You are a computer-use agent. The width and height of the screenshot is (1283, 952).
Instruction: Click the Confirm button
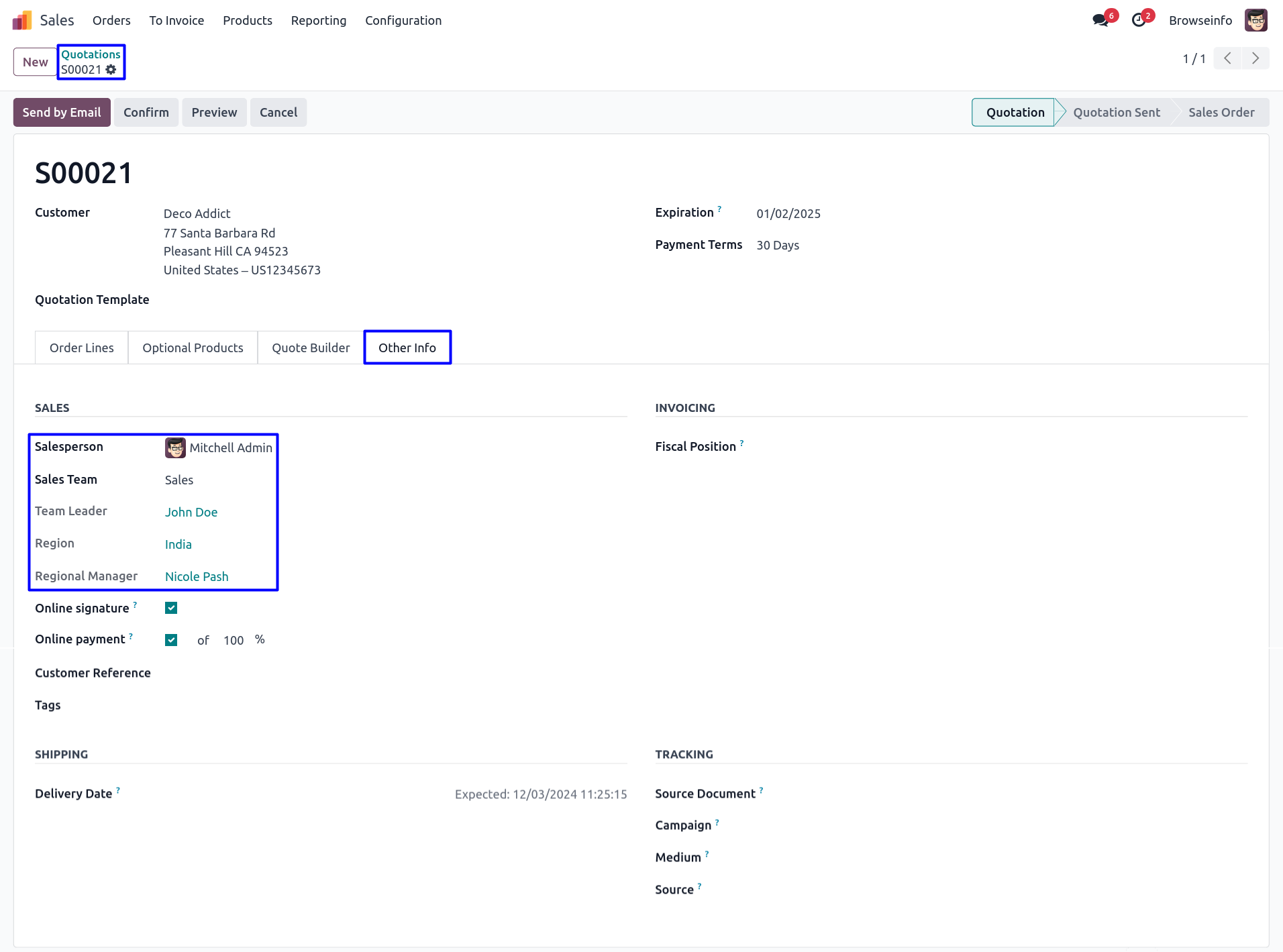(146, 112)
